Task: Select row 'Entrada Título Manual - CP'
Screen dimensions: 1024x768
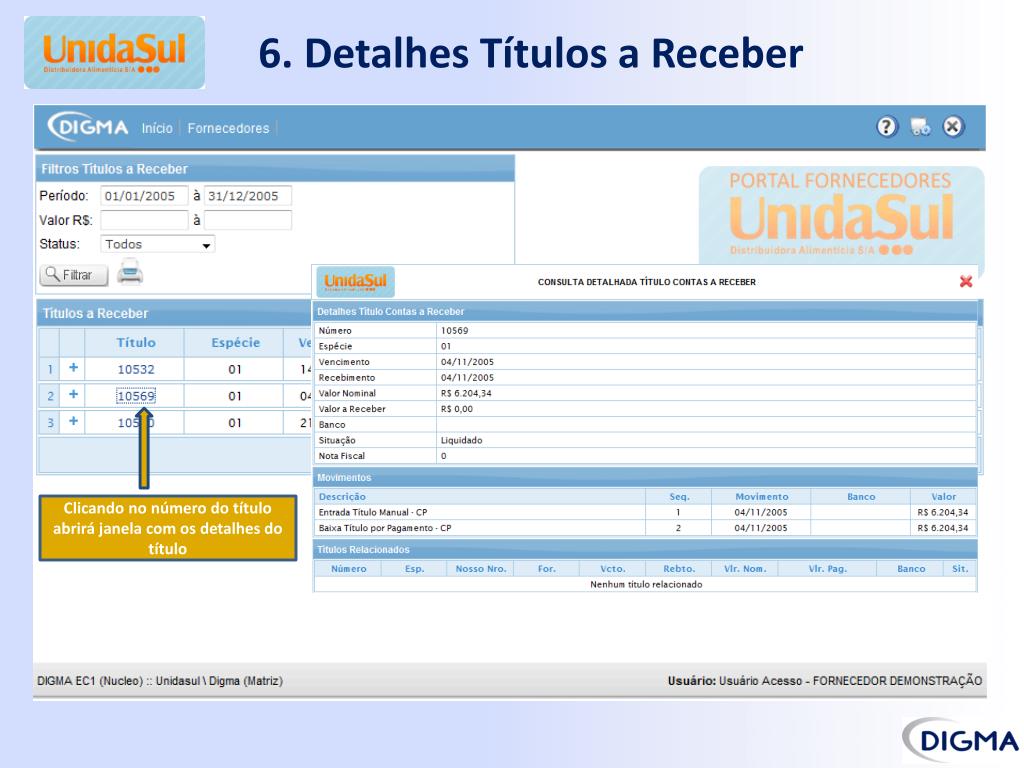Action: click(x=645, y=512)
